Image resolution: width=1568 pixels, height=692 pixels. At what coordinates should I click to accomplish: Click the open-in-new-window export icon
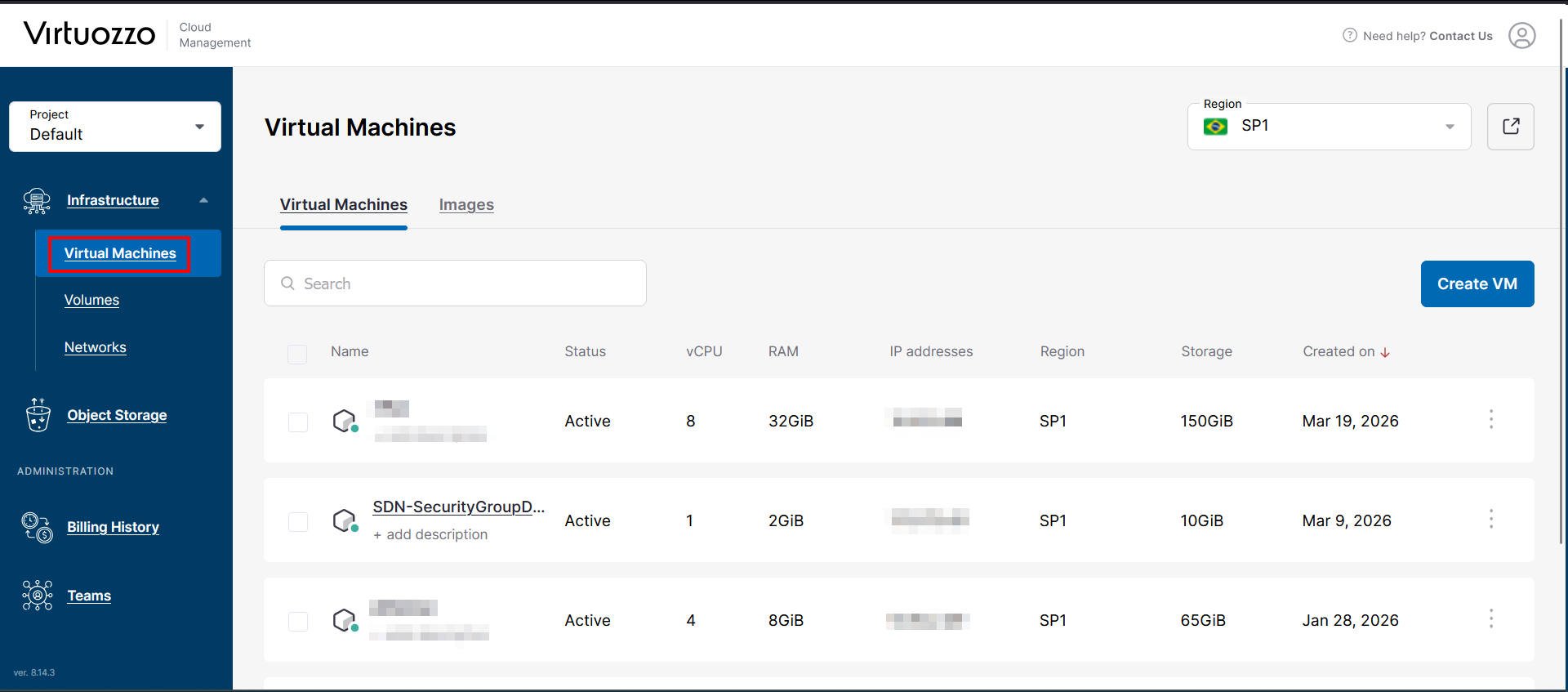point(1511,127)
